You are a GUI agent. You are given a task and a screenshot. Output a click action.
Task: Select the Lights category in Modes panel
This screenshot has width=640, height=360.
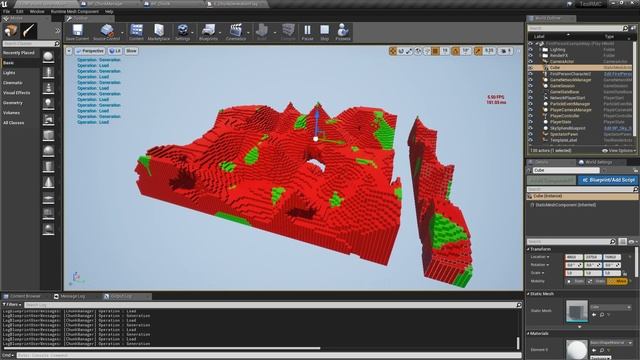[x=9, y=73]
